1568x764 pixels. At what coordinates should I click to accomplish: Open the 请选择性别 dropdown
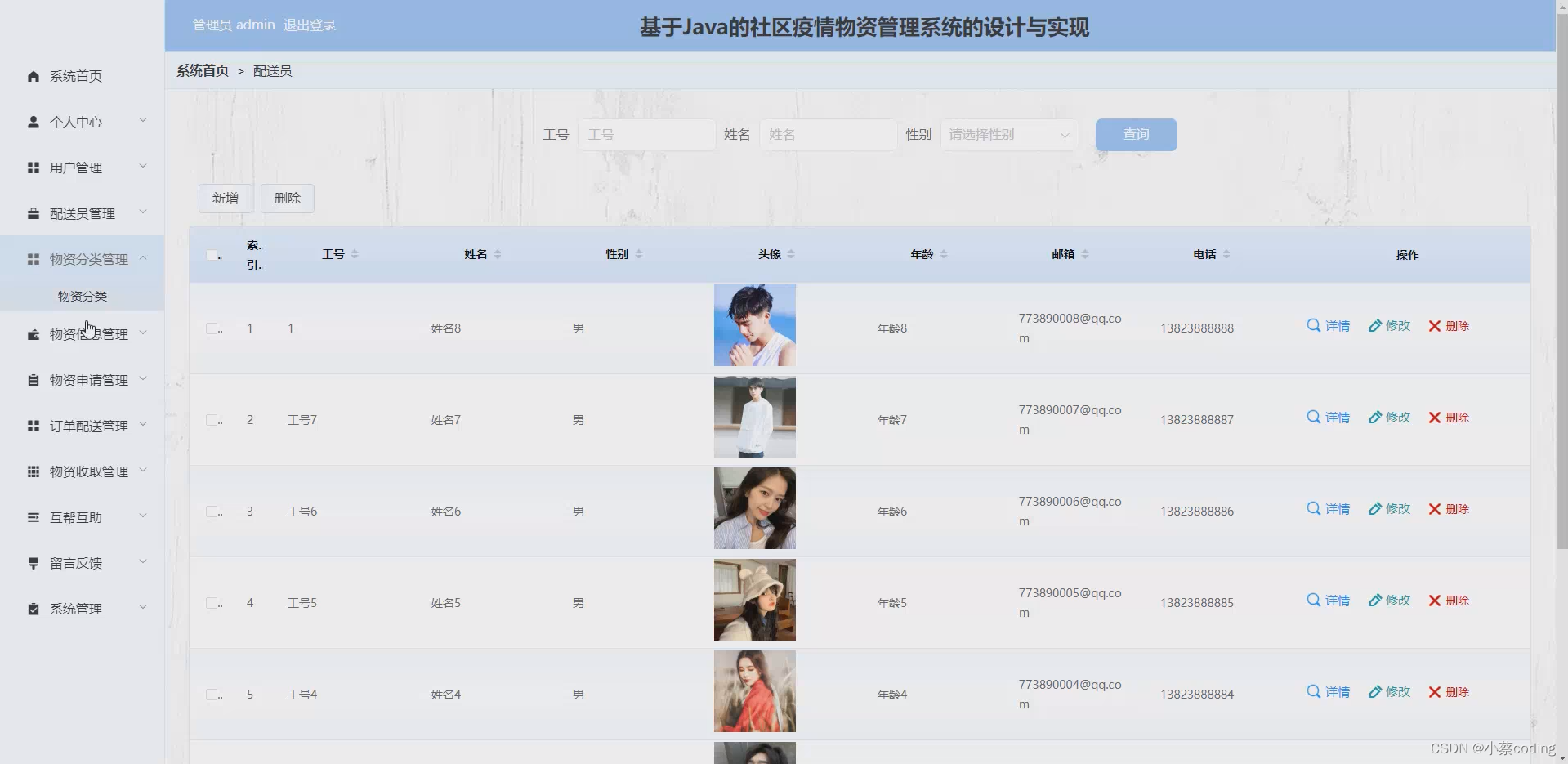point(1010,135)
